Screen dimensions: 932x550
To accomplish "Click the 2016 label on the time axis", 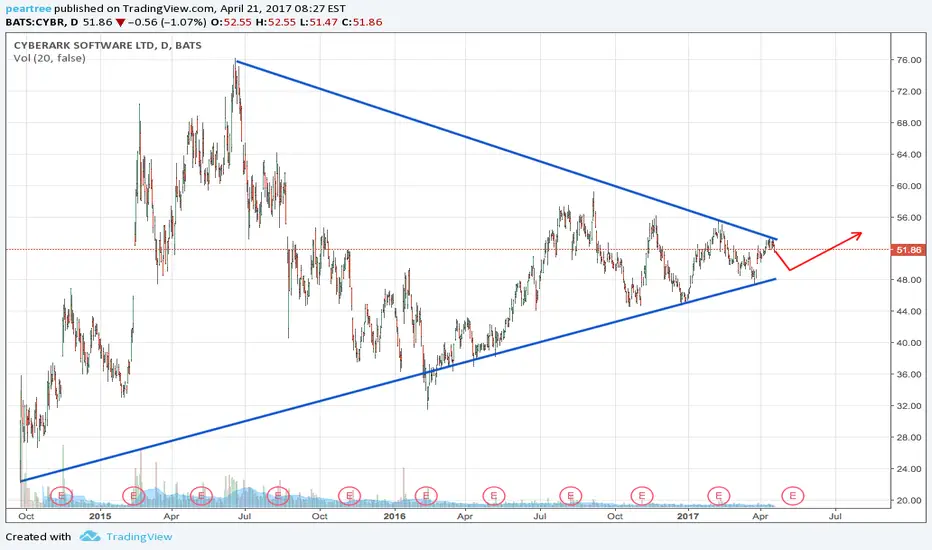I will [x=395, y=516].
